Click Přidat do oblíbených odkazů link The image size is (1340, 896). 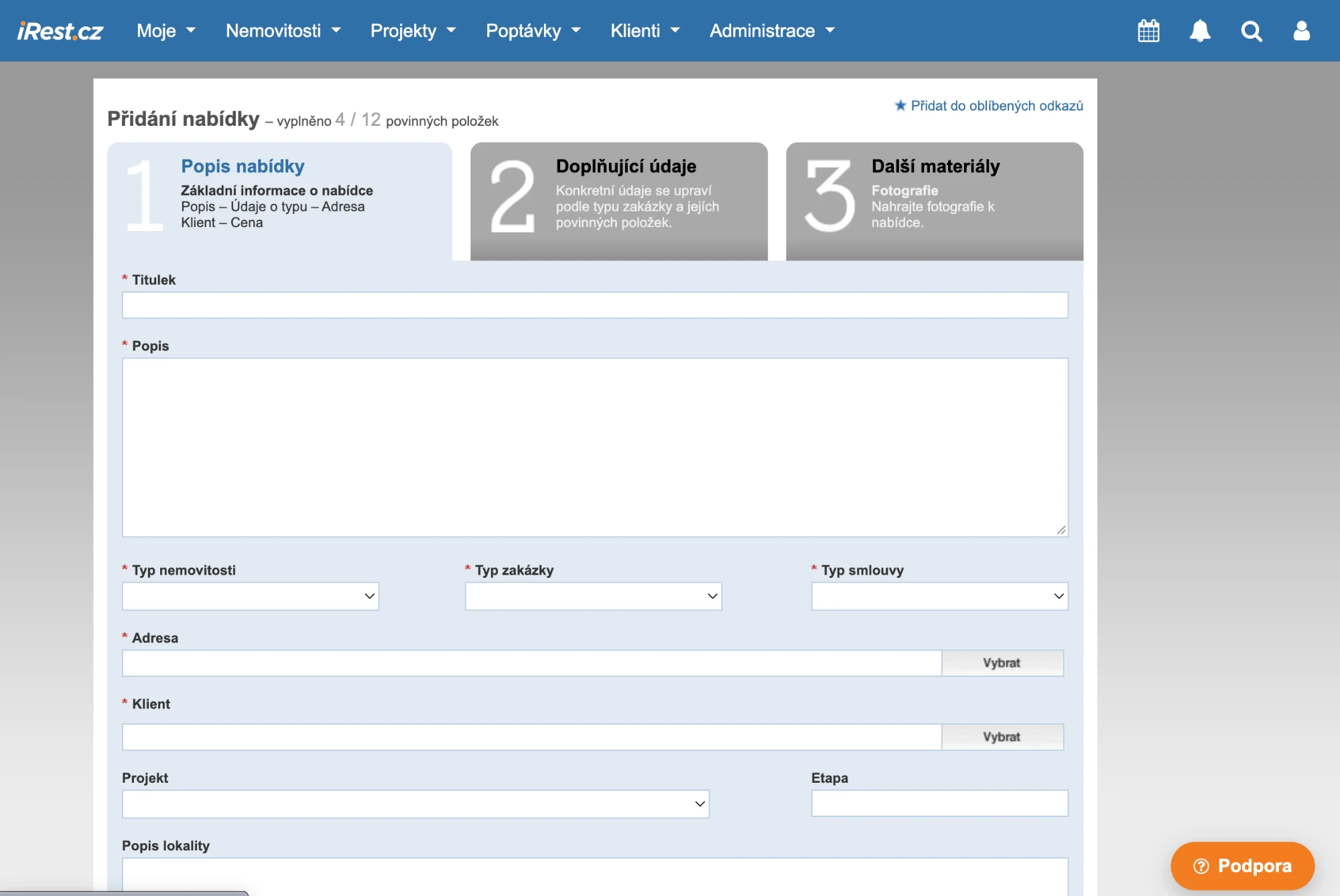[997, 105]
